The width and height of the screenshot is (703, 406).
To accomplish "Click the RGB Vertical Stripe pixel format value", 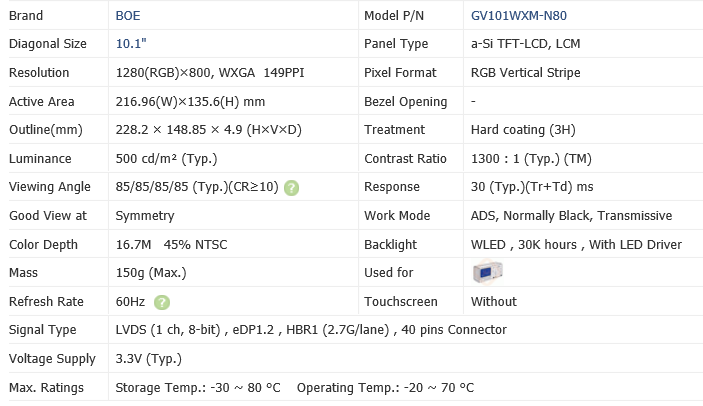I will (x=525, y=73).
